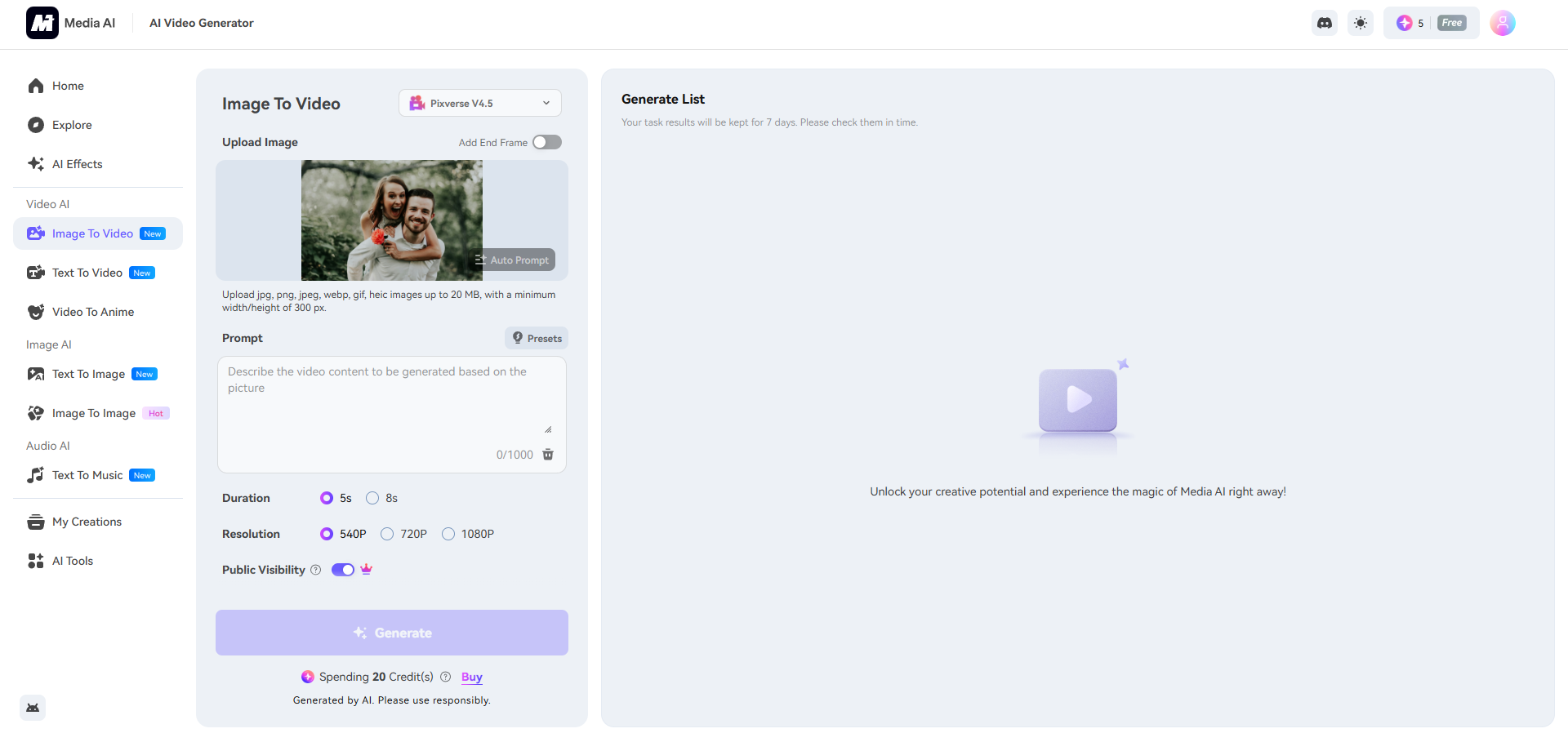Open My Creations
1568x742 pixels.
(98, 522)
